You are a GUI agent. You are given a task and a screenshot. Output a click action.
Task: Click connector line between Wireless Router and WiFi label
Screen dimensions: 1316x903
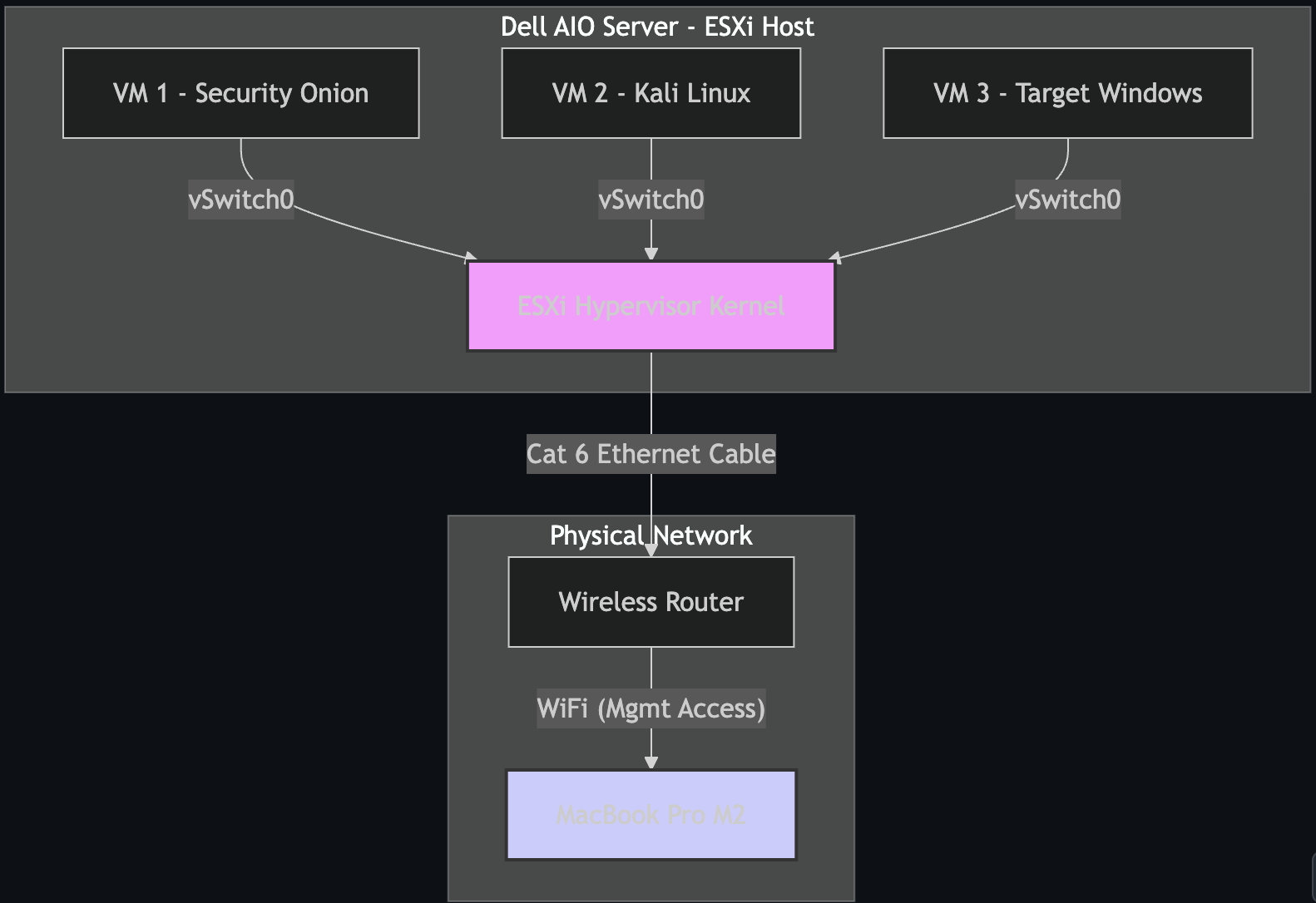tap(651, 668)
